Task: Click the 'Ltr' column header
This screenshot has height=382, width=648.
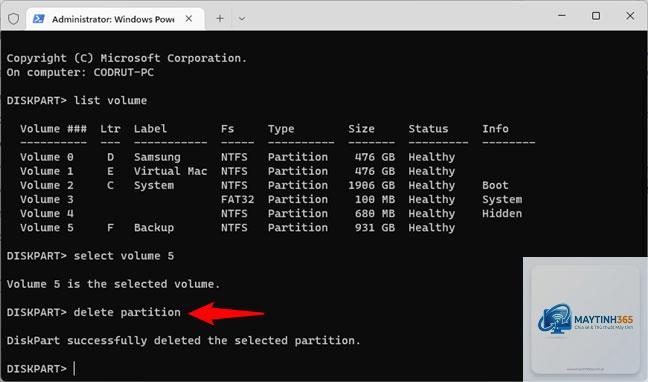Action: click(110, 129)
